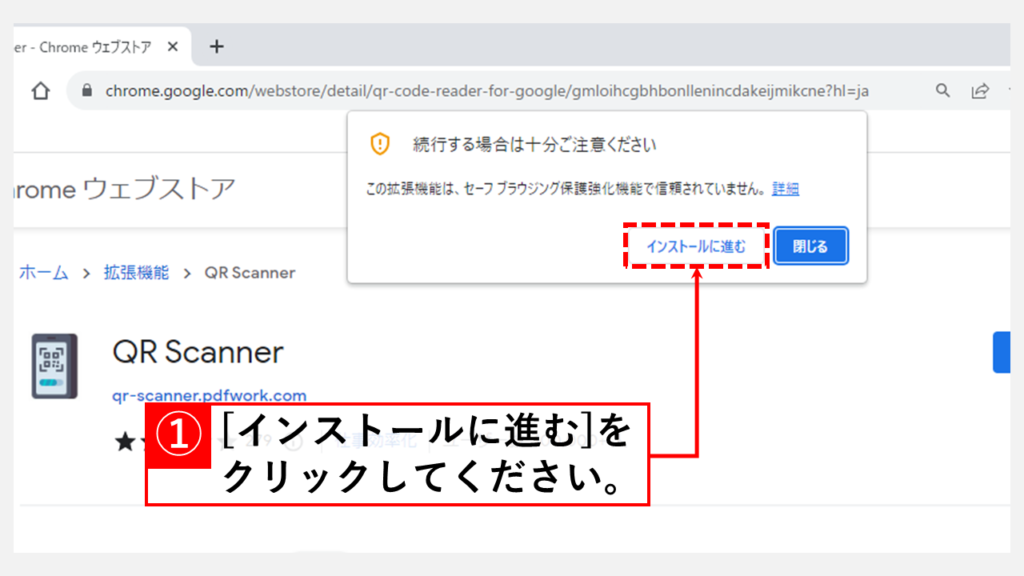Viewport: 1024px width, 576px height.
Task: Open a new tab with the plus button
Action: click(216, 47)
